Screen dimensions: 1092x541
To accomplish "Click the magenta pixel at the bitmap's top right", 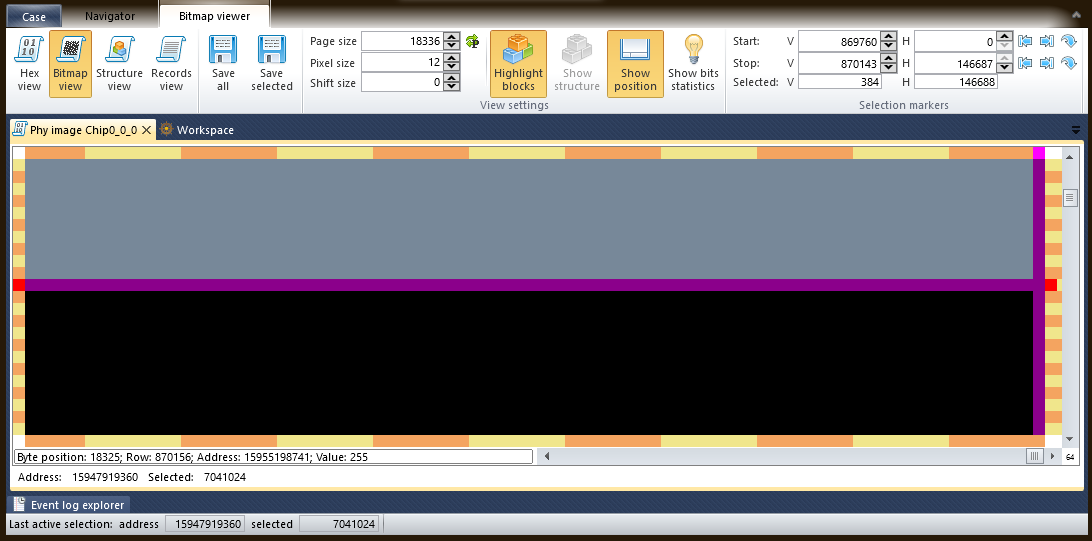I will click(x=1039, y=153).
